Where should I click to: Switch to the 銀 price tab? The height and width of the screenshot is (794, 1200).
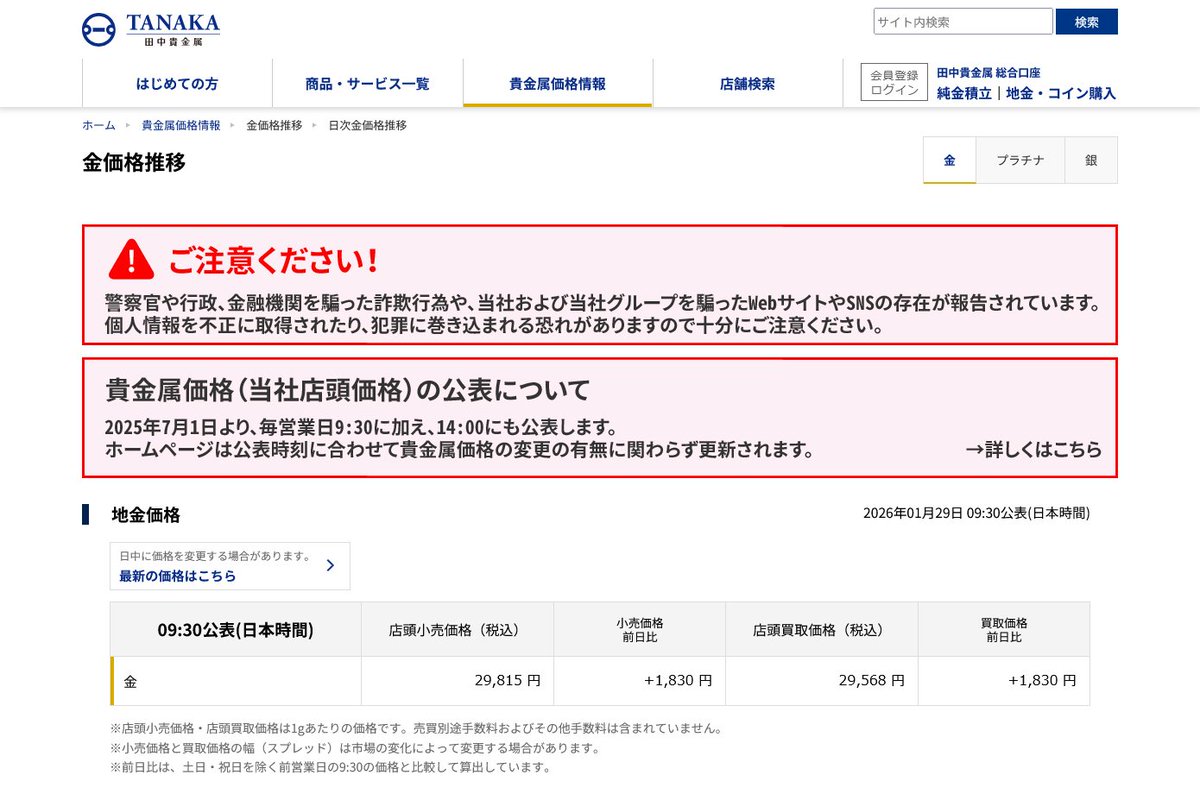click(1090, 160)
